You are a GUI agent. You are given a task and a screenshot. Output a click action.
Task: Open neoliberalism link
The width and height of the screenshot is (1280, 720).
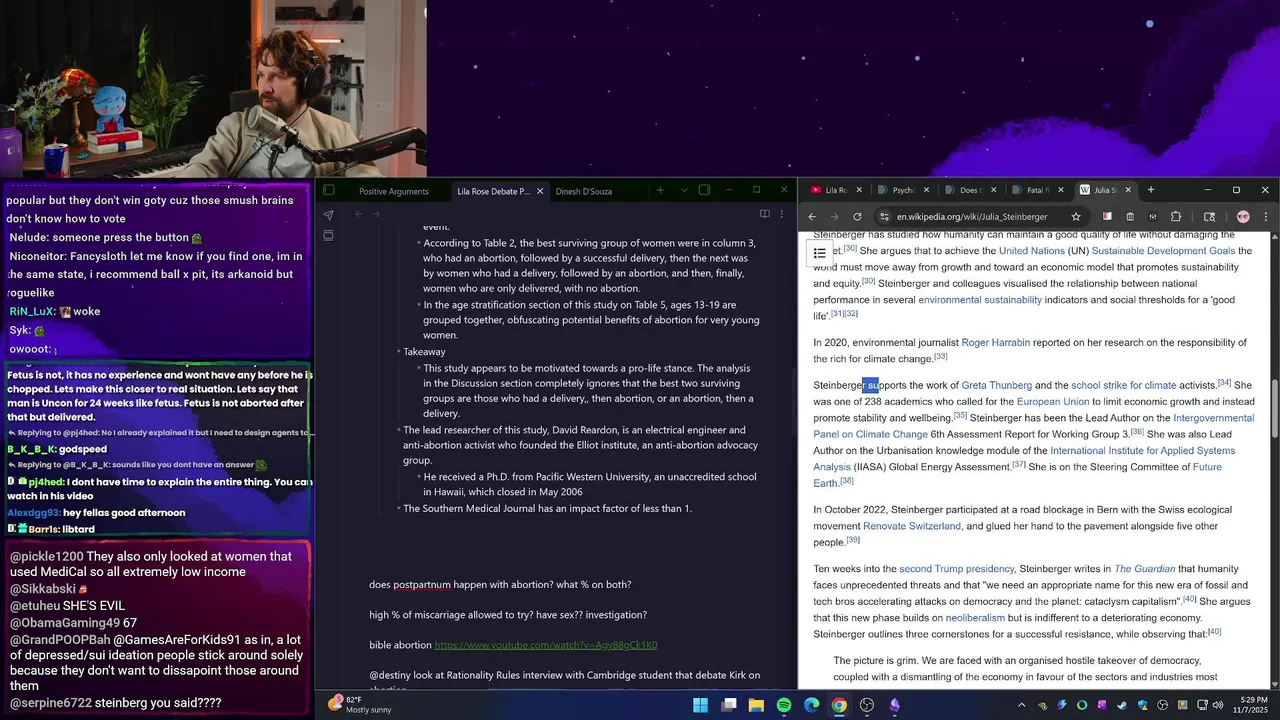[975, 618]
